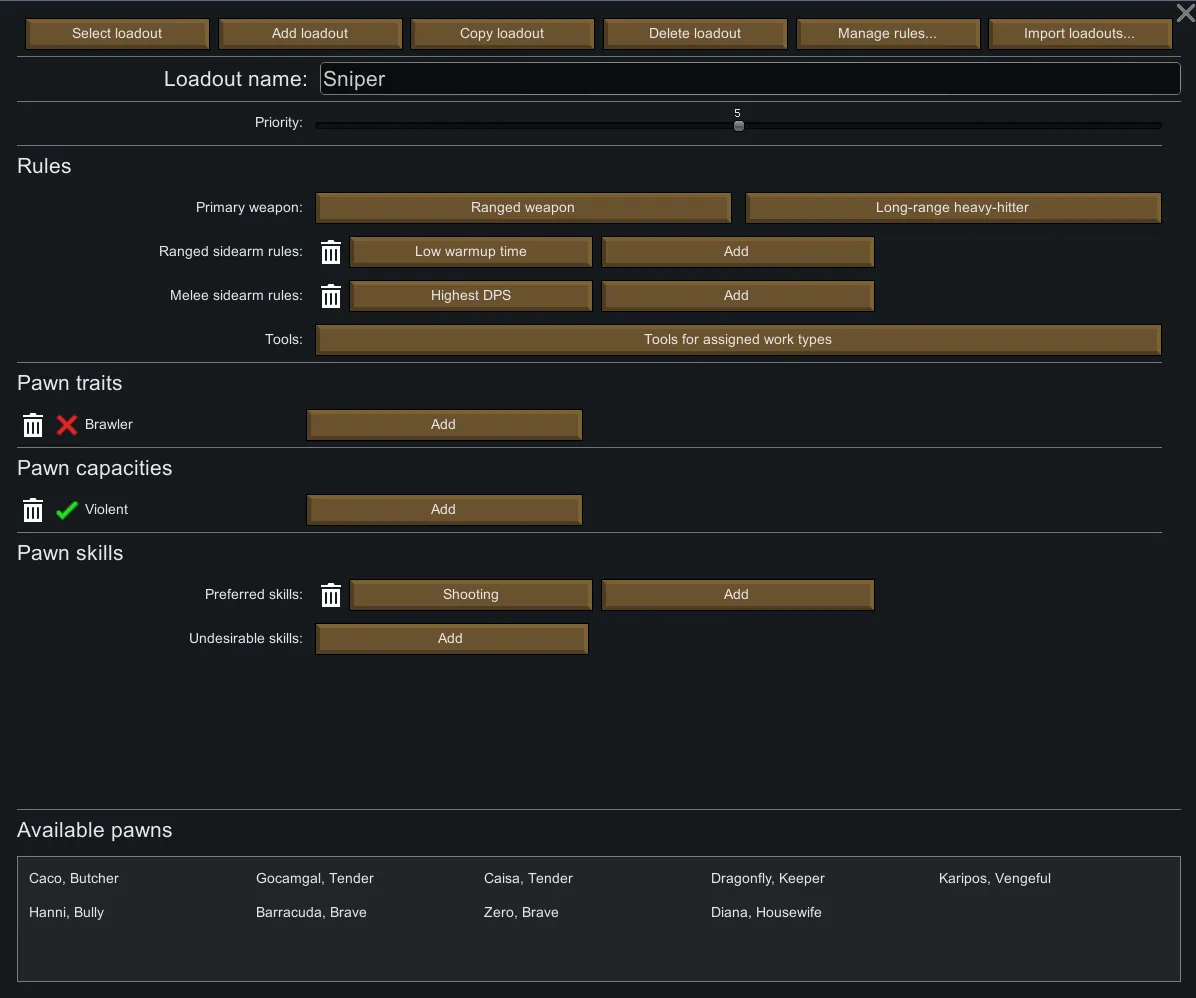Viewport: 1196px width, 998px height.
Task: Click the Priority slider handle
Action: click(x=739, y=126)
